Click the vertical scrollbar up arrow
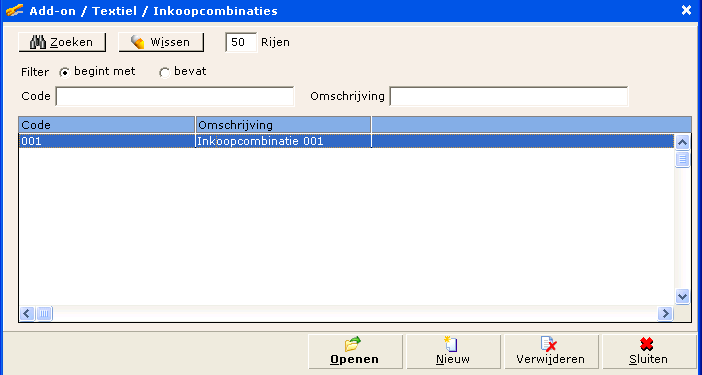 point(682,143)
